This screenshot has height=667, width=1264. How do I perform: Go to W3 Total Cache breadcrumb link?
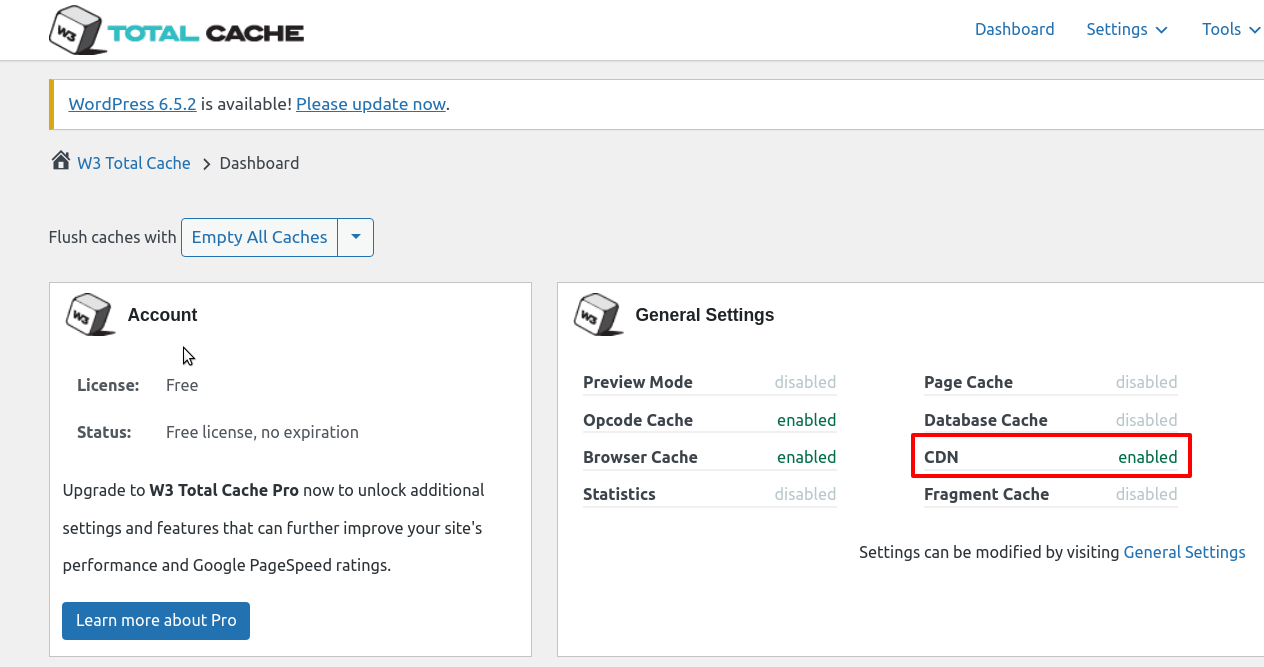[x=133, y=163]
